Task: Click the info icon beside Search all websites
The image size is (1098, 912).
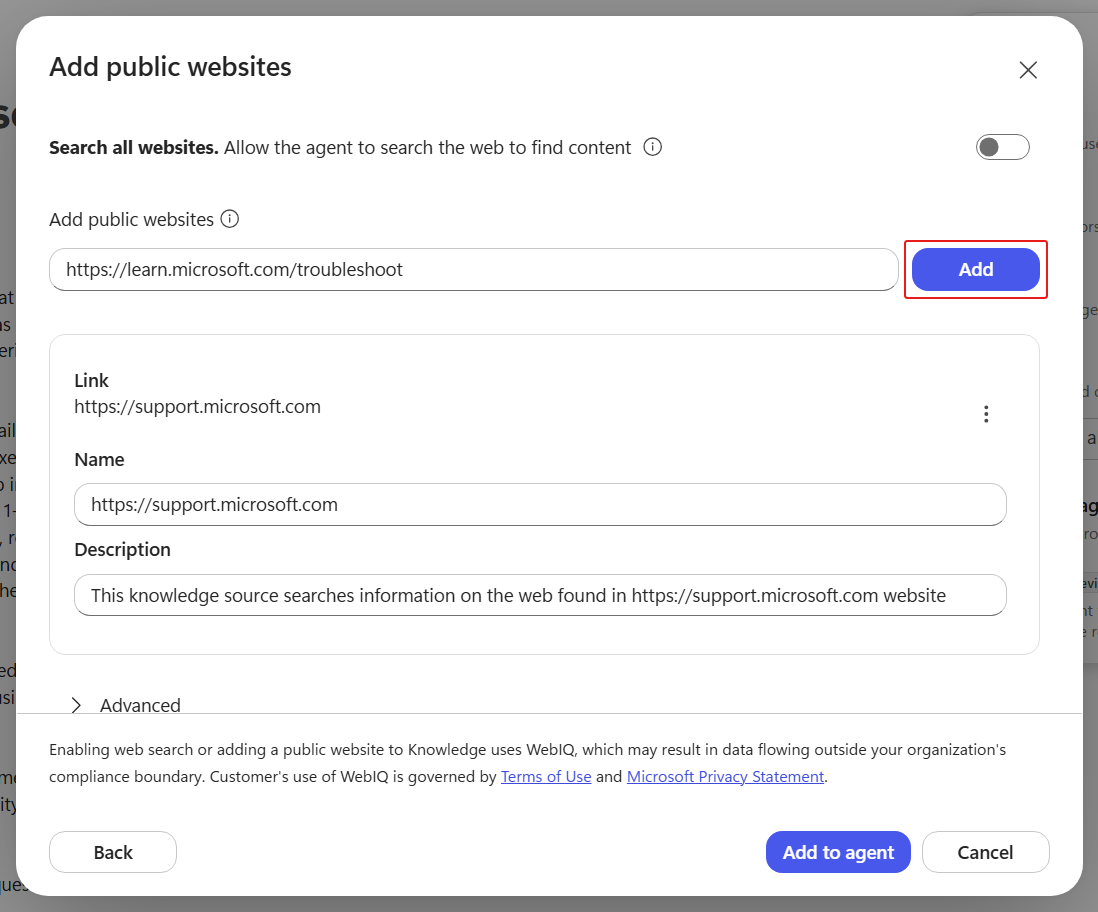Action: coord(652,147)
